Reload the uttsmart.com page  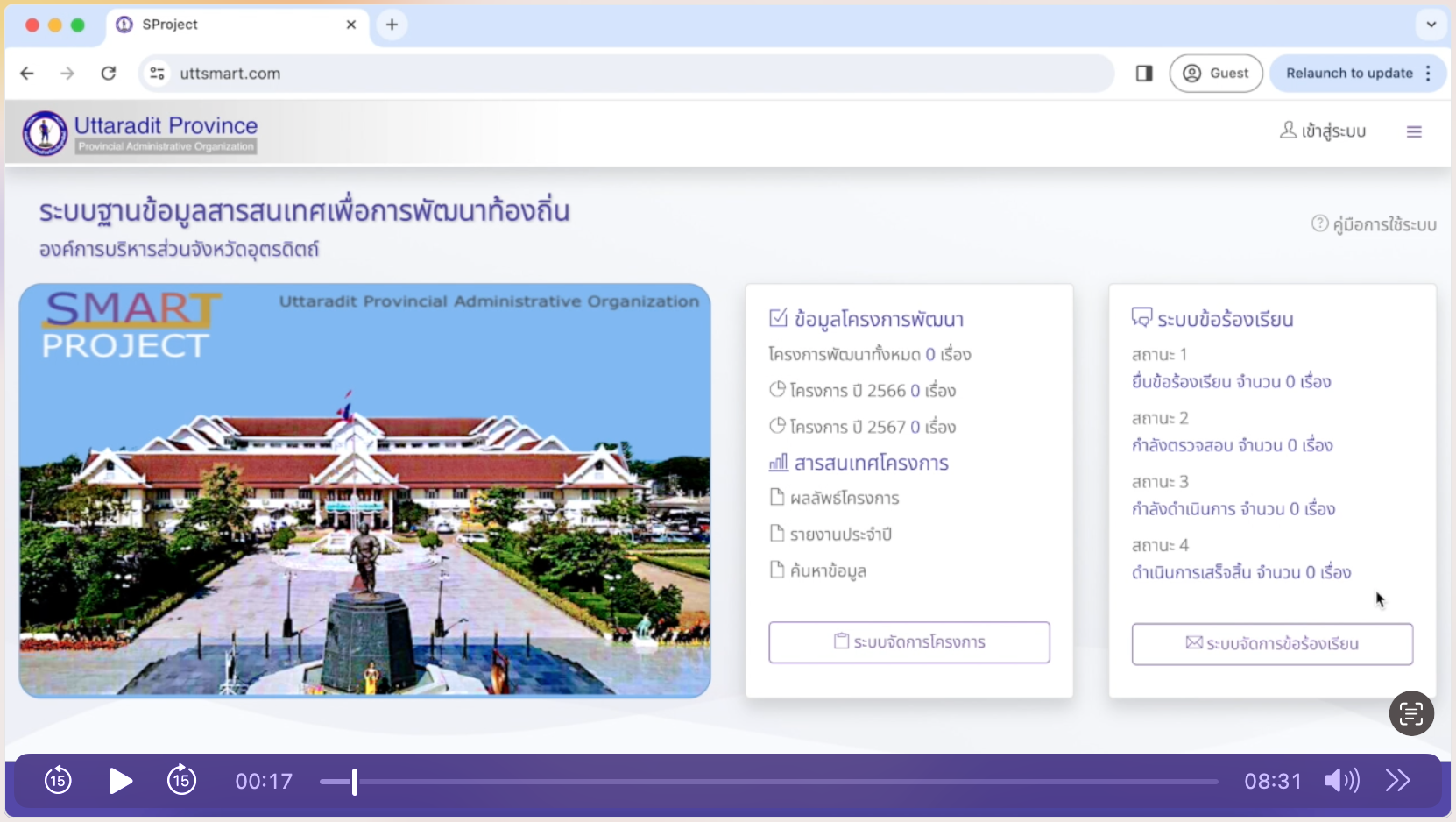109,74
